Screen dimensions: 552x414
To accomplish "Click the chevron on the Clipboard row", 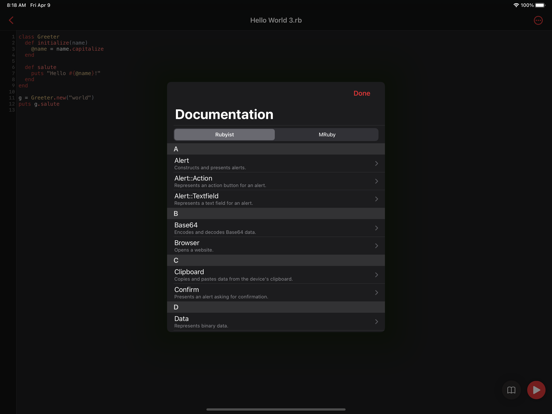I will [x=376, y=275].
